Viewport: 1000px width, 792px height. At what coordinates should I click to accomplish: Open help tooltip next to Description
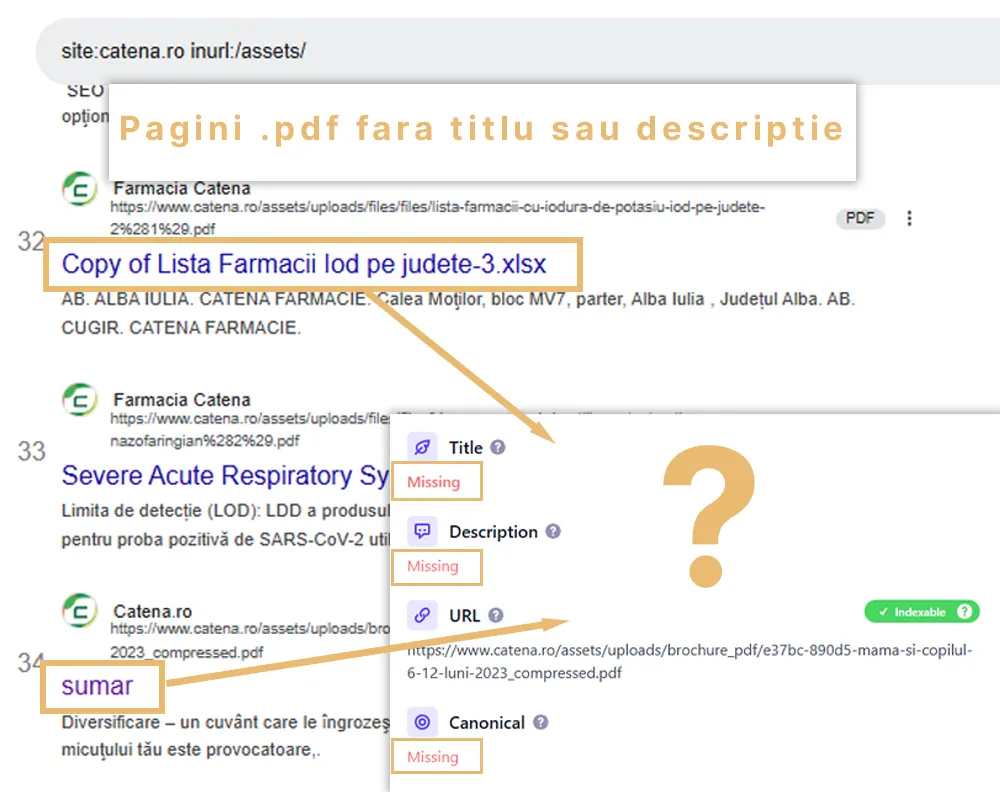pyautogui.click(x=553, y=532)
